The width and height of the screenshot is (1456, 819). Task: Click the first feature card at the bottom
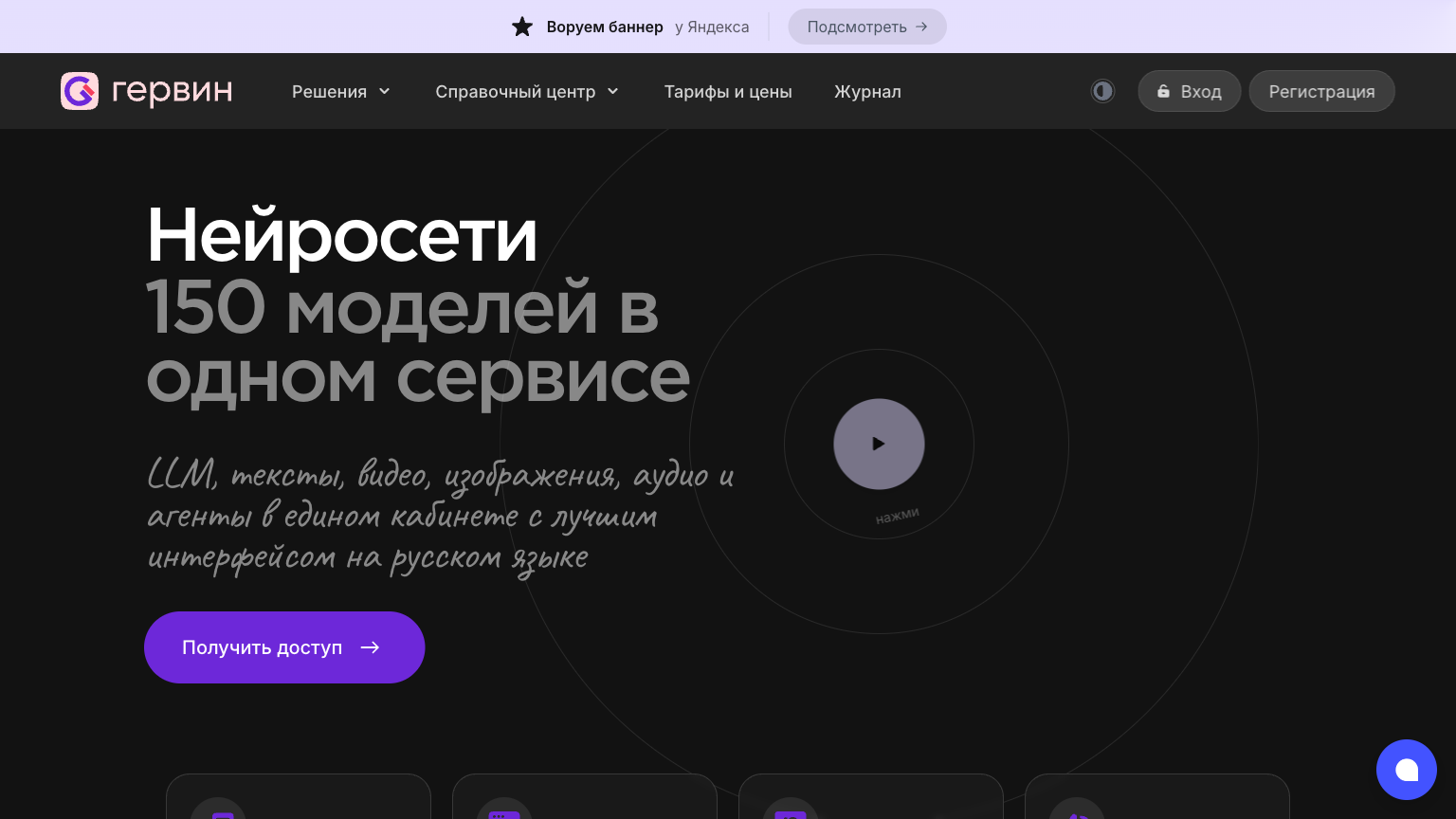click(x=299, y=796)
